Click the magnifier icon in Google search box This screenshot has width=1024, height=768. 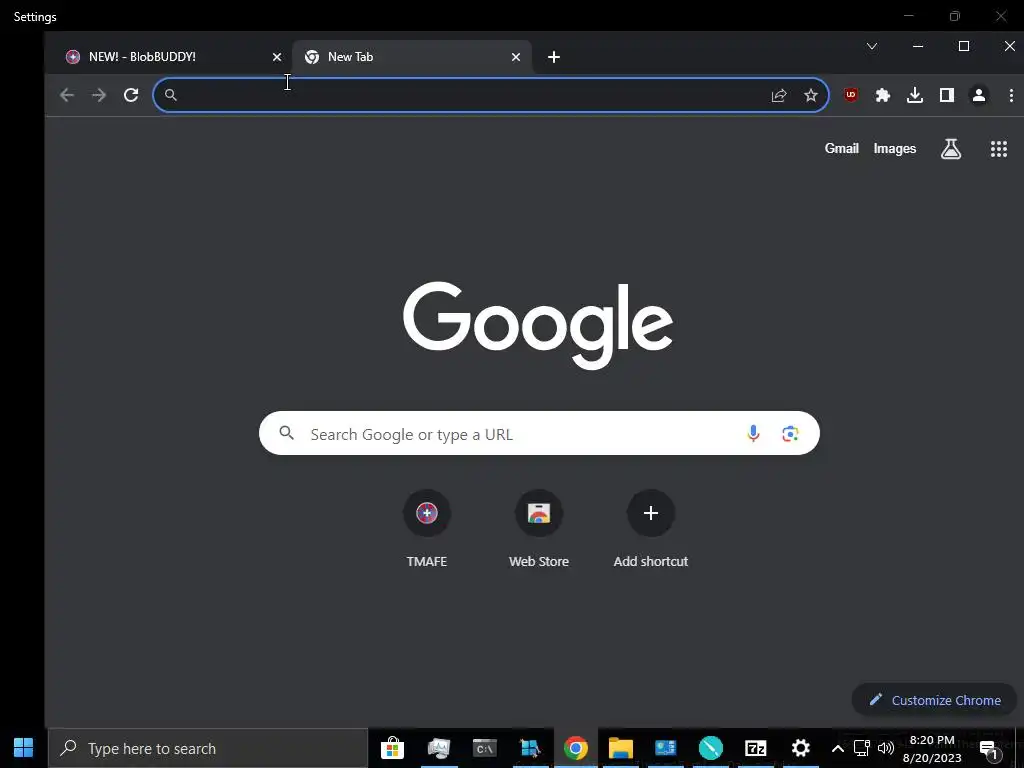[x=286, y=432]
